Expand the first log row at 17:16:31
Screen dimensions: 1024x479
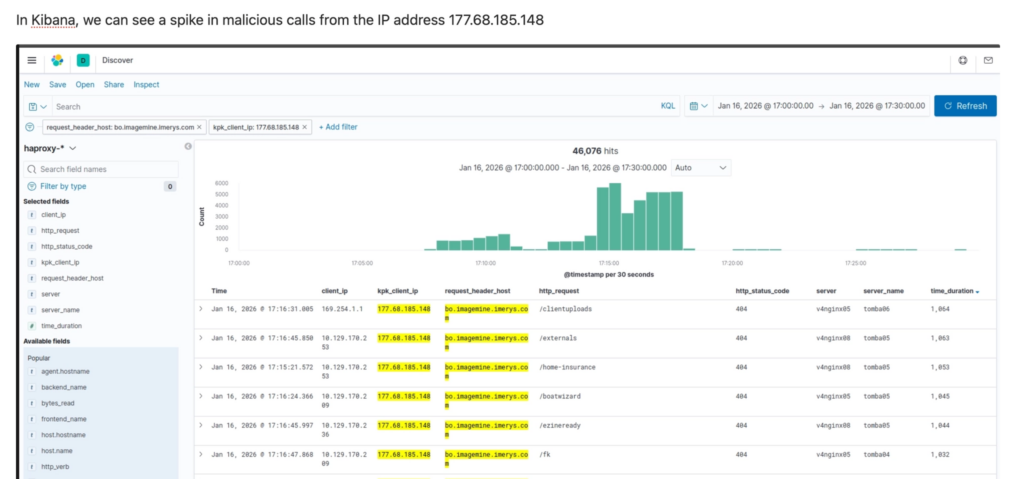tap(201, 309)
